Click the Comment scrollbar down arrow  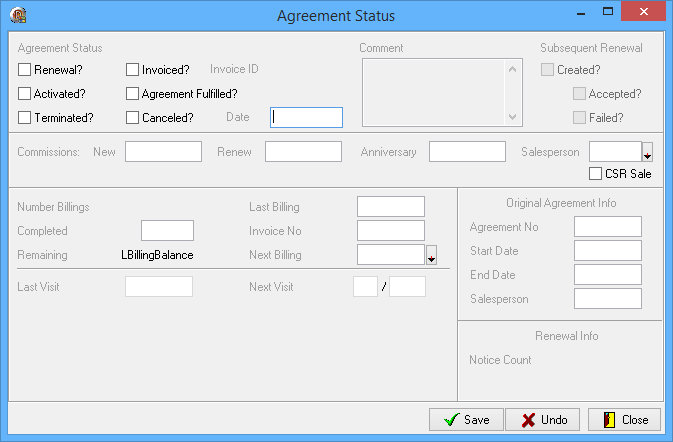512,116
